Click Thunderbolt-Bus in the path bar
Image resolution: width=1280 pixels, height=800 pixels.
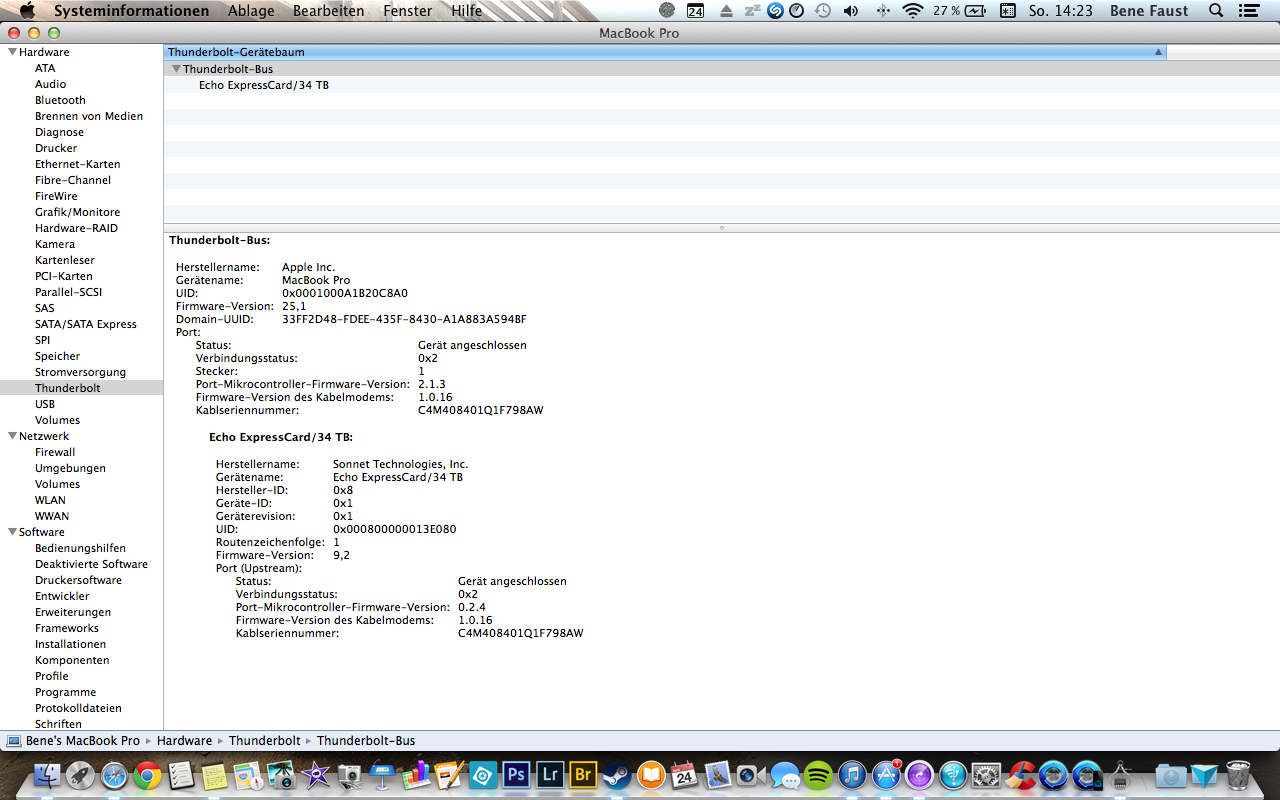(366, 741)
